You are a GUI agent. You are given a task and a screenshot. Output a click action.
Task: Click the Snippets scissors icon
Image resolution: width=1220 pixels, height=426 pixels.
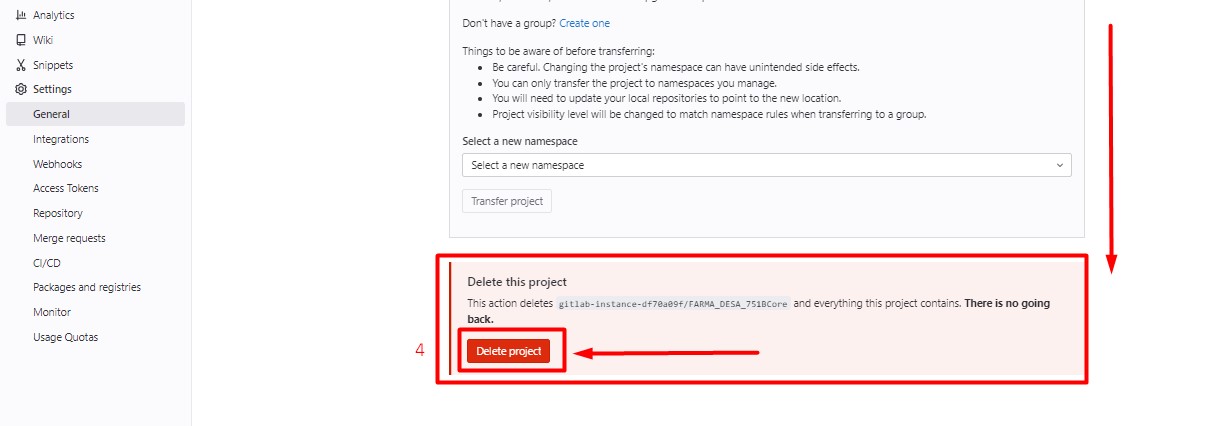click(21, 65)
